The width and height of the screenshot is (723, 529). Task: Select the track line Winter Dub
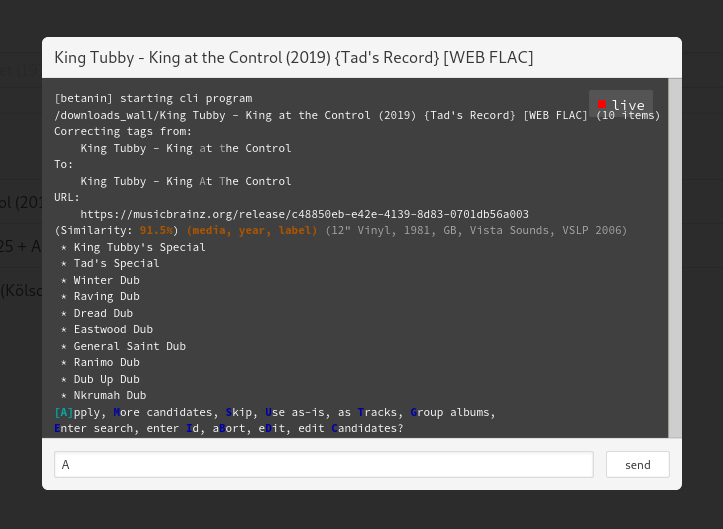click(x=107, y=280)
